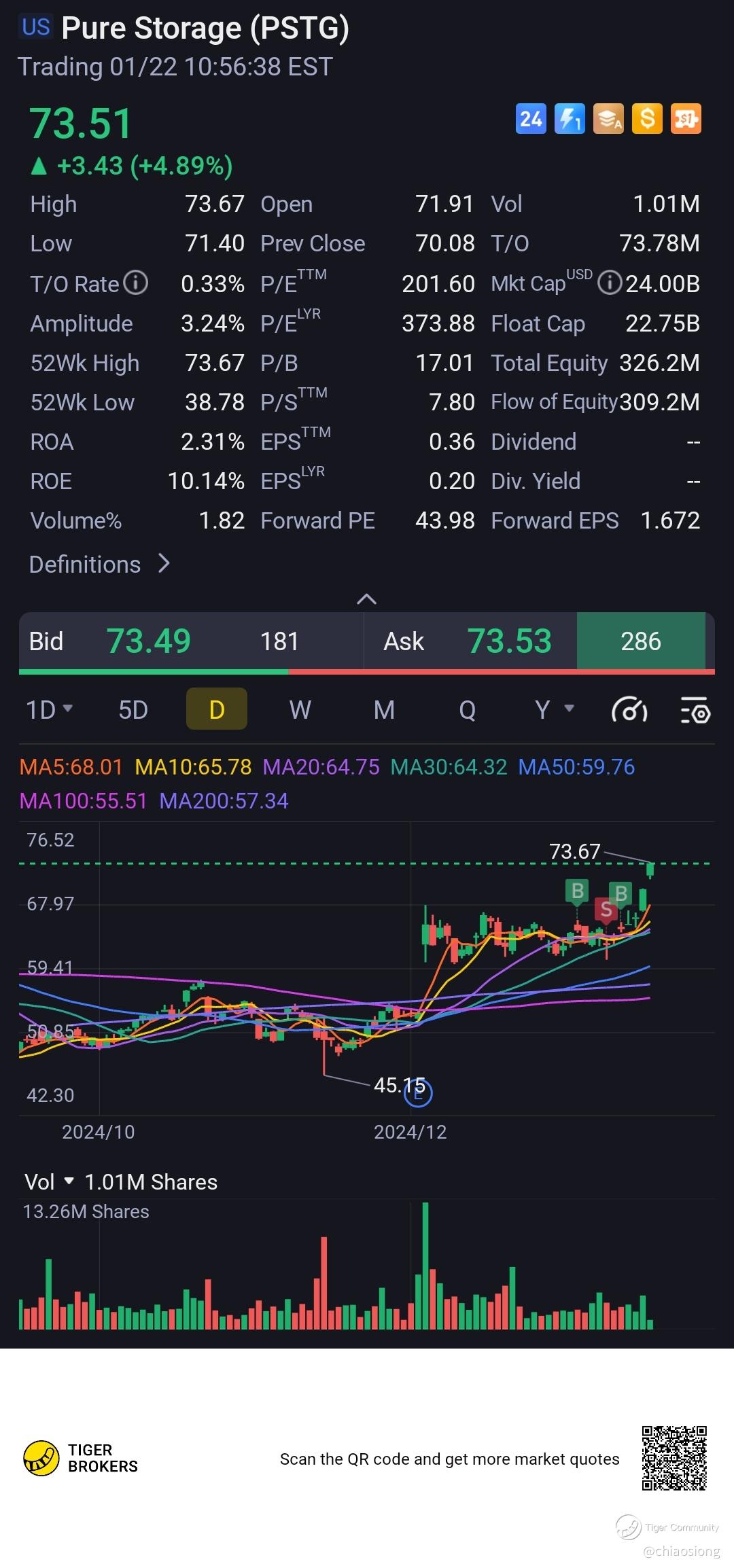Screen dimensions: 734x1568
Task: Tap the Total Equity value 326.2M
Action: pos(660,363)
